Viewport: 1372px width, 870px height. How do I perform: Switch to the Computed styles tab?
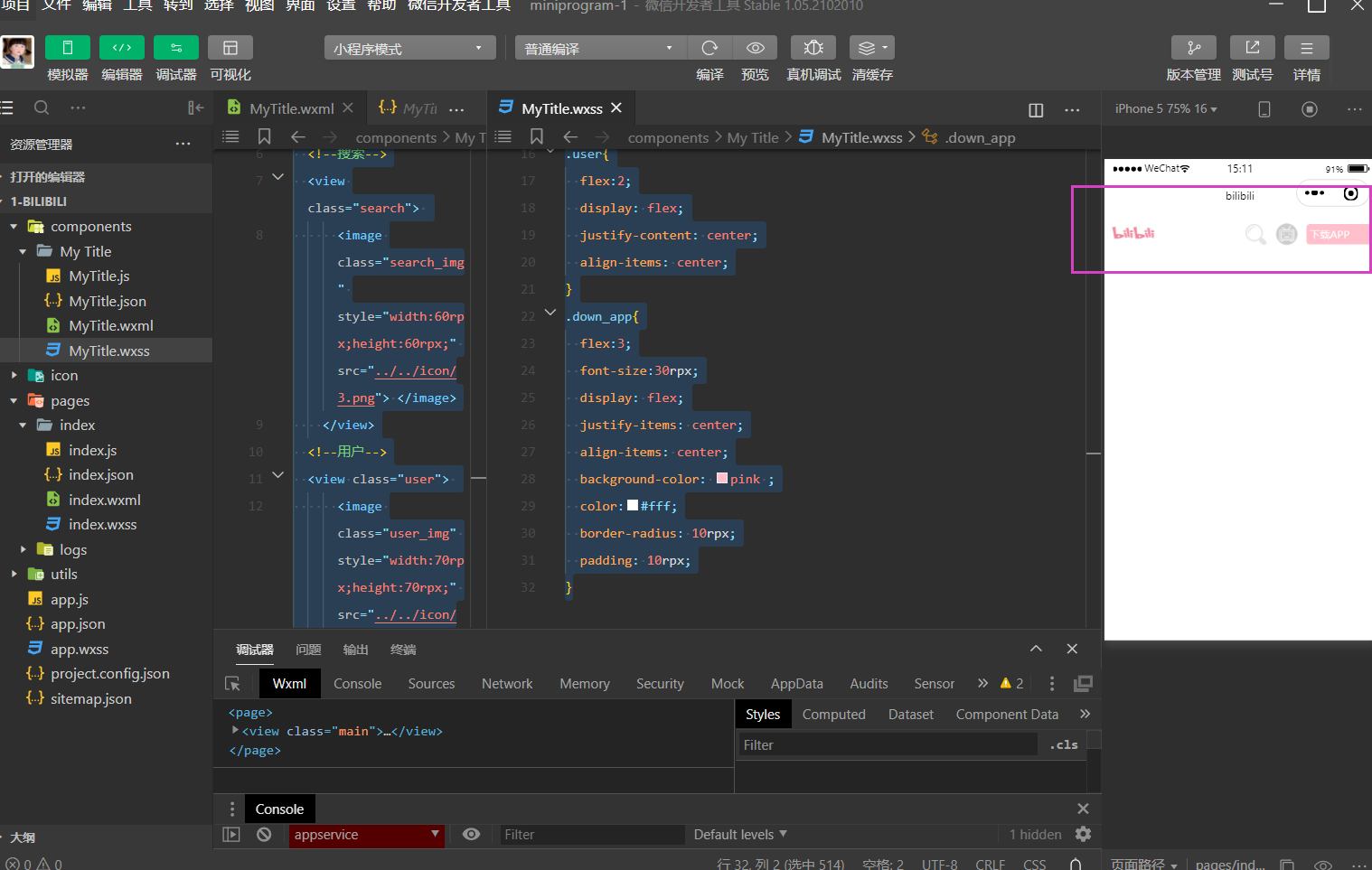pos(833,715)
